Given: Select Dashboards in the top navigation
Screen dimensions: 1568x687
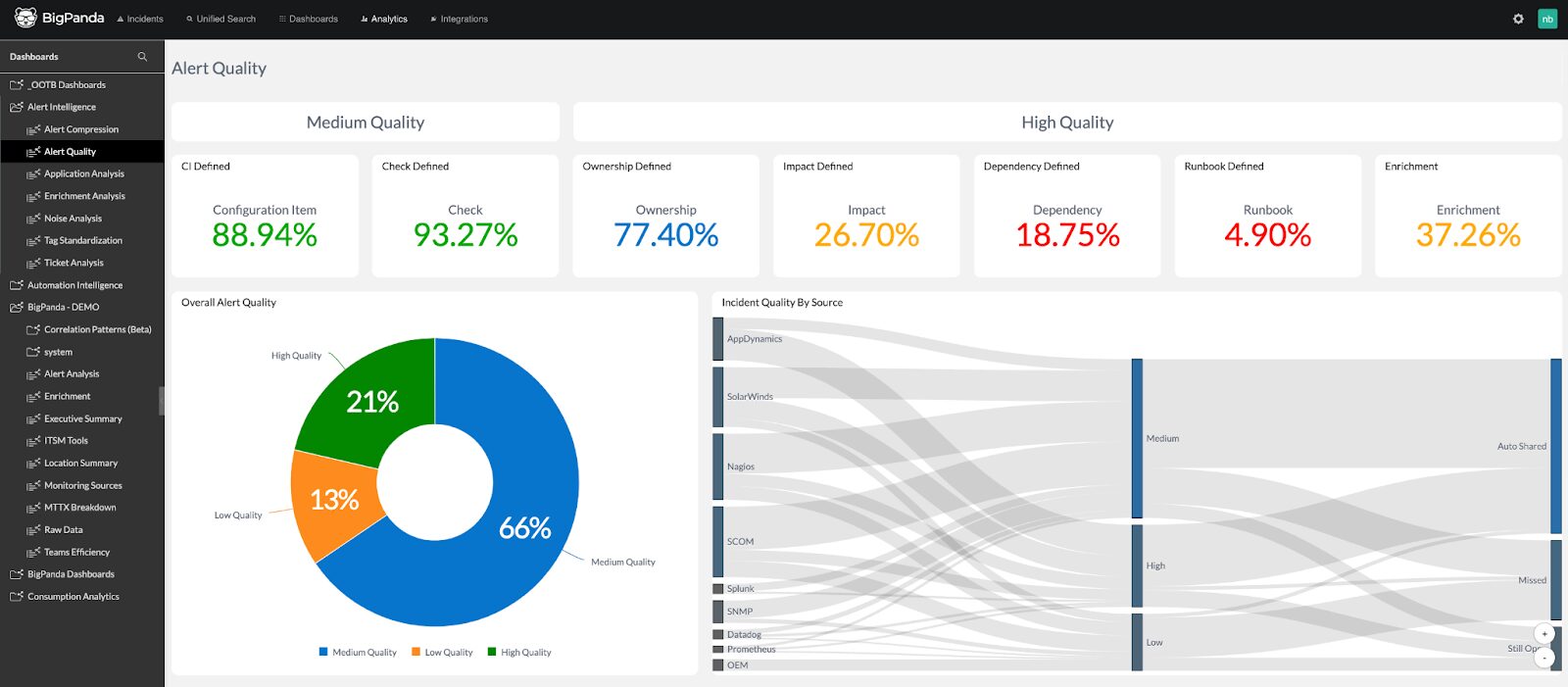Looking at the screenshot, I should coord(309,19).
